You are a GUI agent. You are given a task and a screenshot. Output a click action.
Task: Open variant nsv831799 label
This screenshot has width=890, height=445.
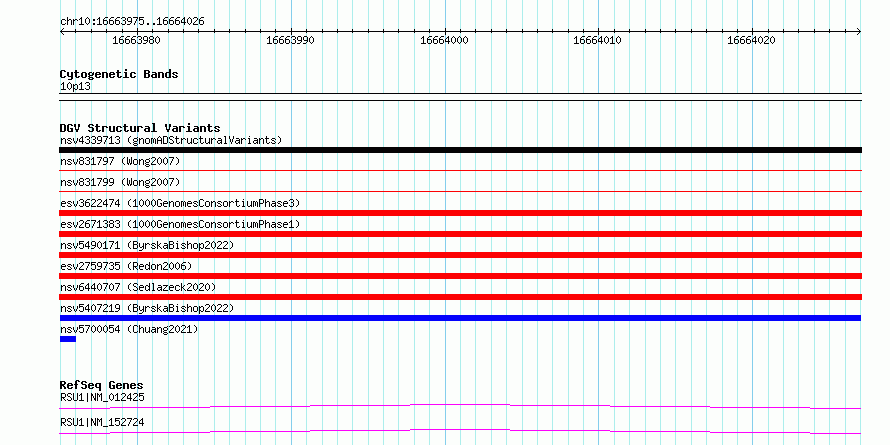click(120, 182)
